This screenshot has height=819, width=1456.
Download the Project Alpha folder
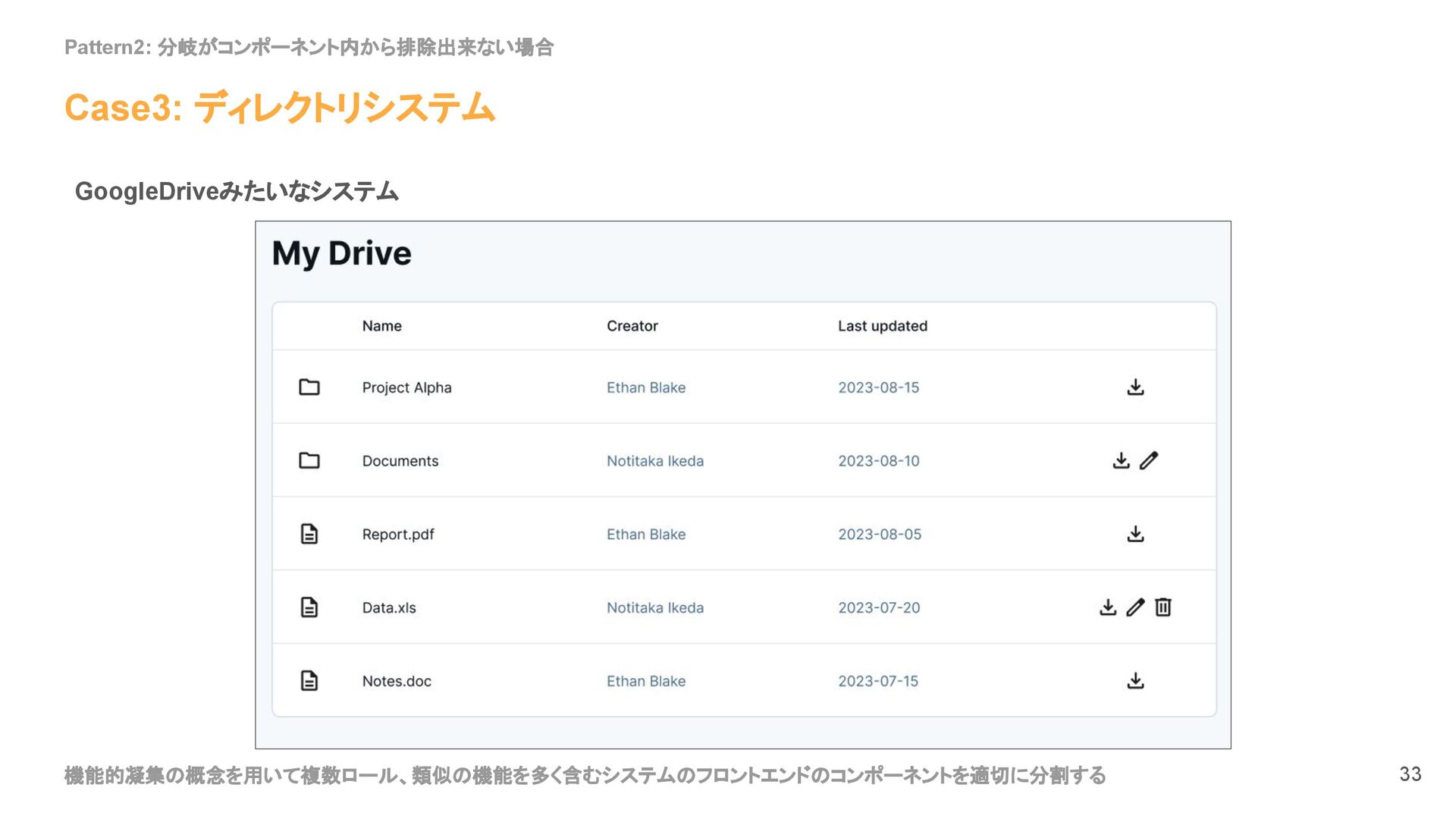pyautogui.click(x=1135, y=388)
